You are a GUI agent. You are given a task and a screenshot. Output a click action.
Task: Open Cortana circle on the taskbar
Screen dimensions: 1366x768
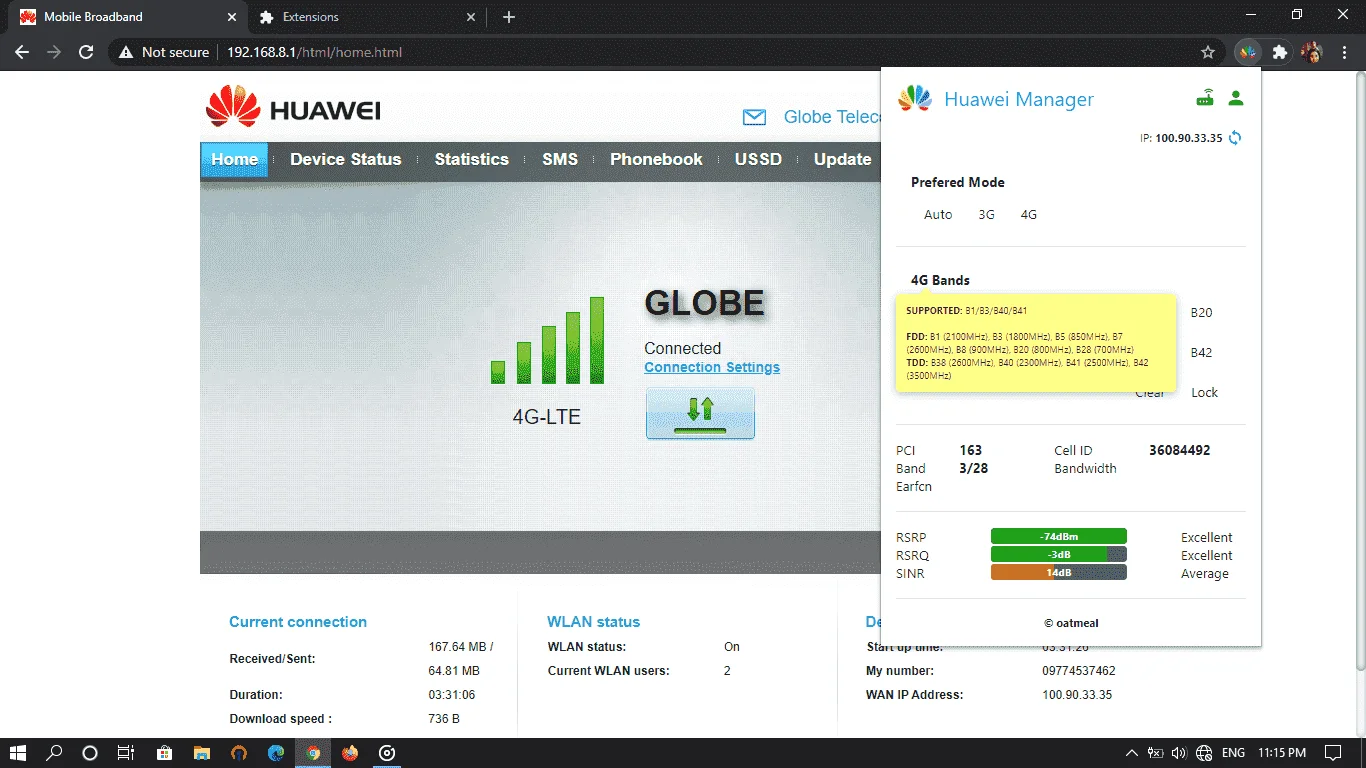pyautogui.click(x=89, y=752)
